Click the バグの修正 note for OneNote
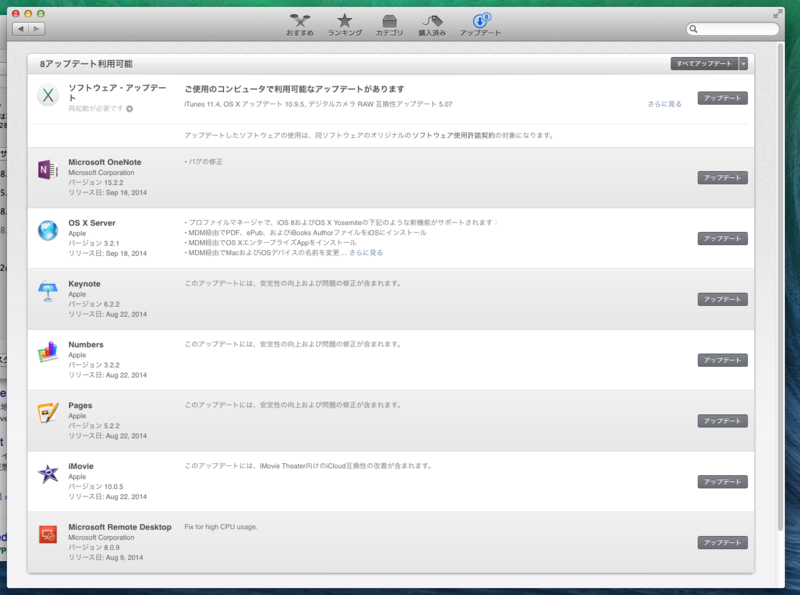The width and height of the screenshot is (800, 595). click(x=204, y=162)
